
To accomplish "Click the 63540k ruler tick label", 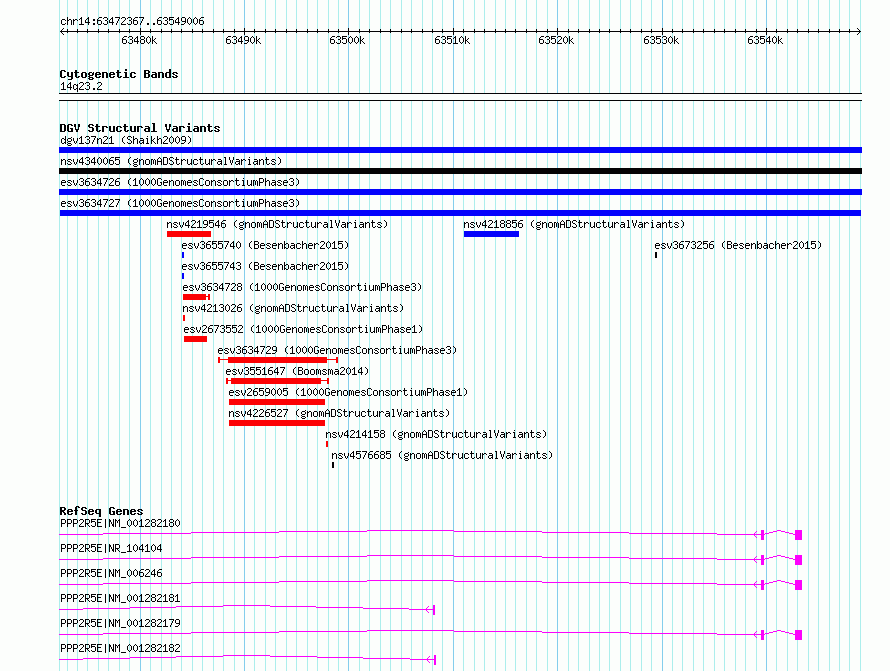I will point(765,40).
